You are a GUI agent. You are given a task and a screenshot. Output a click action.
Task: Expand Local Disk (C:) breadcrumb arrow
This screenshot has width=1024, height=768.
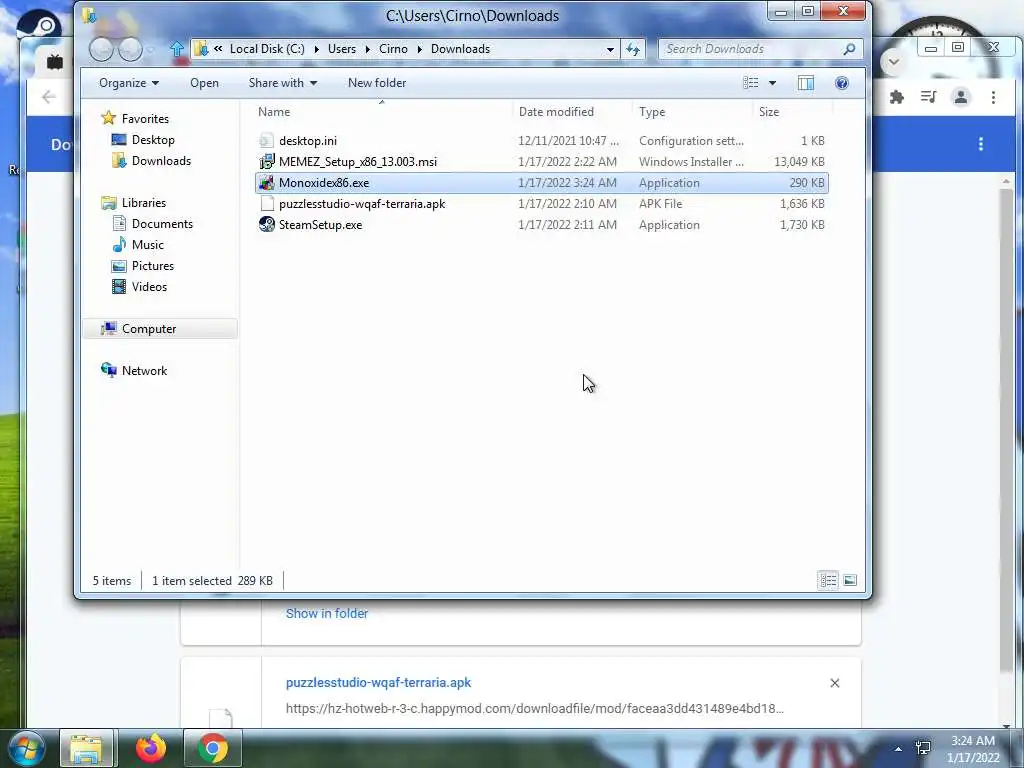[x=316, y=49]
